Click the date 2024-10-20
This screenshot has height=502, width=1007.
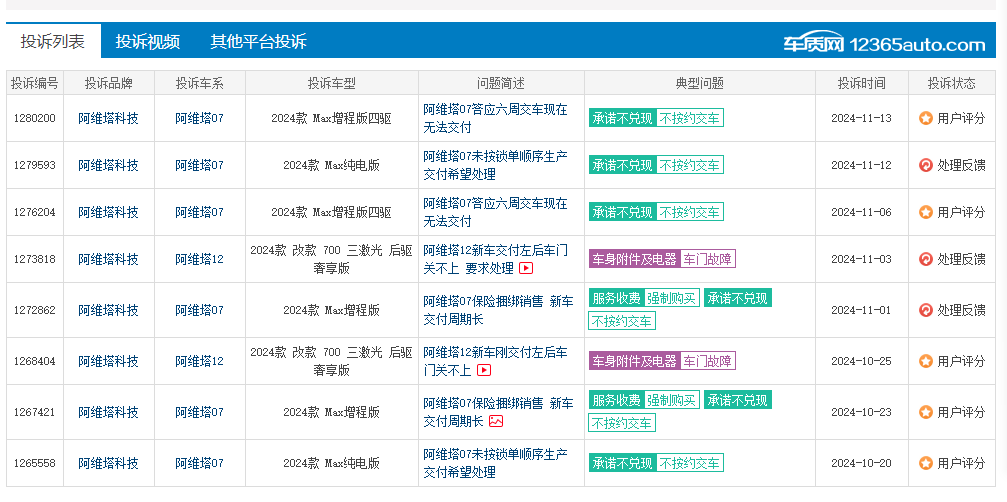[861, 463]
